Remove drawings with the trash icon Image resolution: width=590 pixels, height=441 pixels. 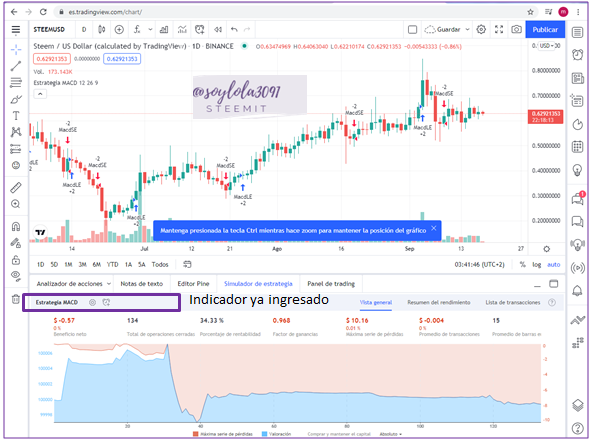tap(15, 299)
